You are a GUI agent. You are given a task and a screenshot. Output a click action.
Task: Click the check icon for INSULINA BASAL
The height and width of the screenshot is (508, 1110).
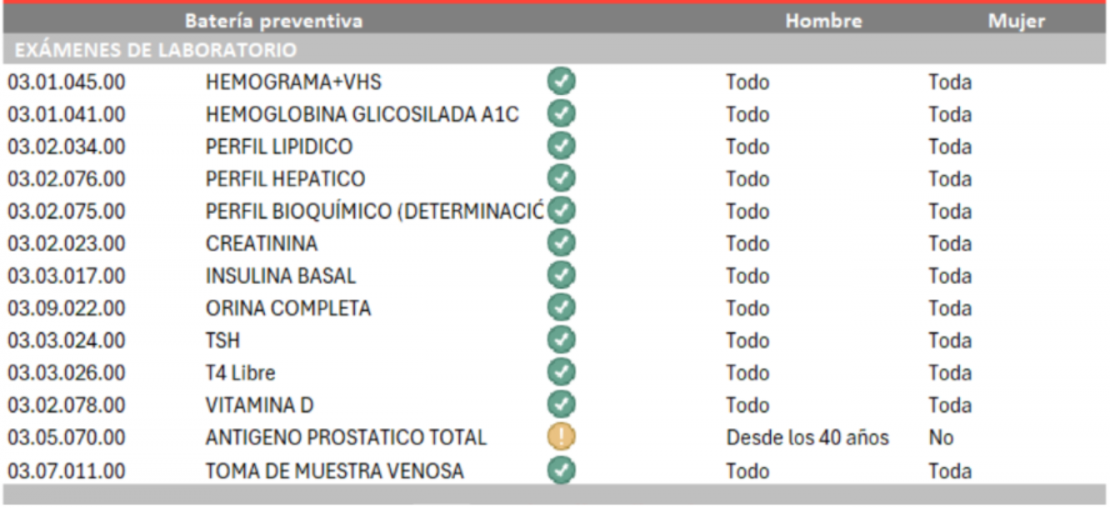tap(562, 275)
